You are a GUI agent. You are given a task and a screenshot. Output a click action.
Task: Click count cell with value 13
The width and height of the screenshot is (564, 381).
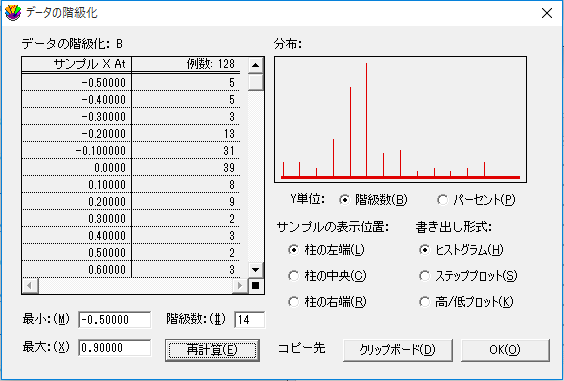click(186, 133)
